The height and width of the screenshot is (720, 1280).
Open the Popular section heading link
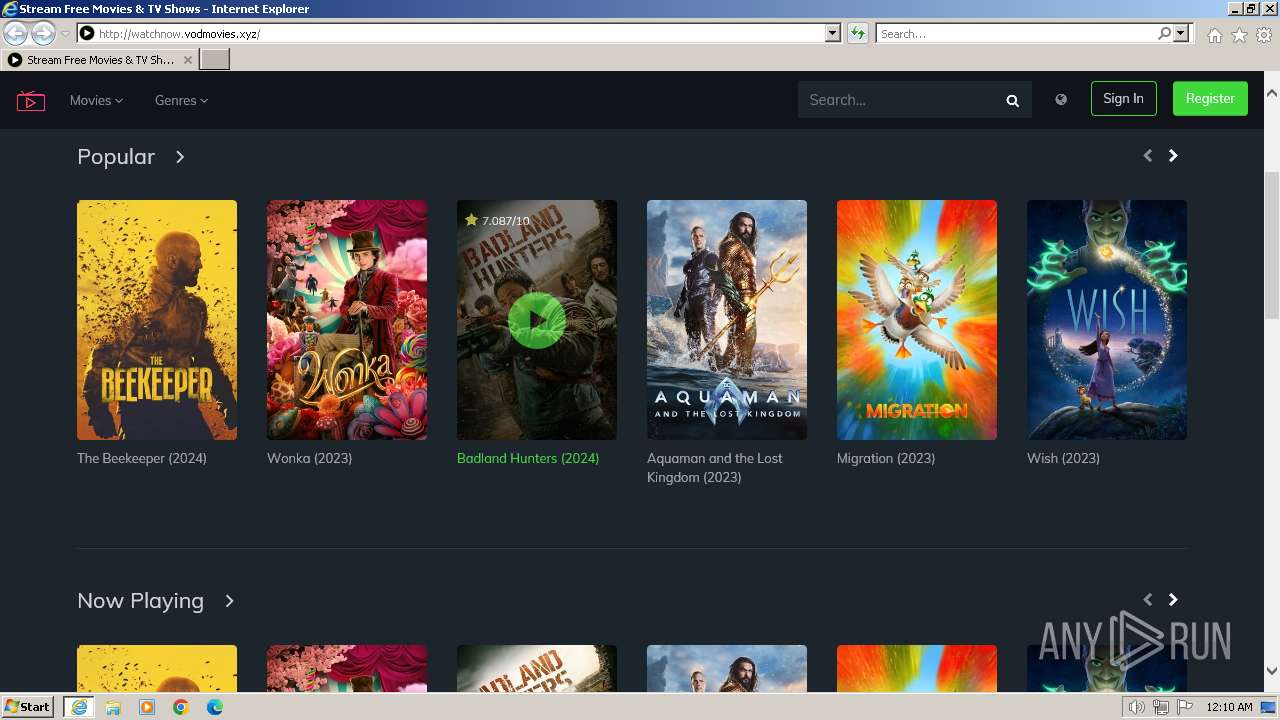click(116, 157)
